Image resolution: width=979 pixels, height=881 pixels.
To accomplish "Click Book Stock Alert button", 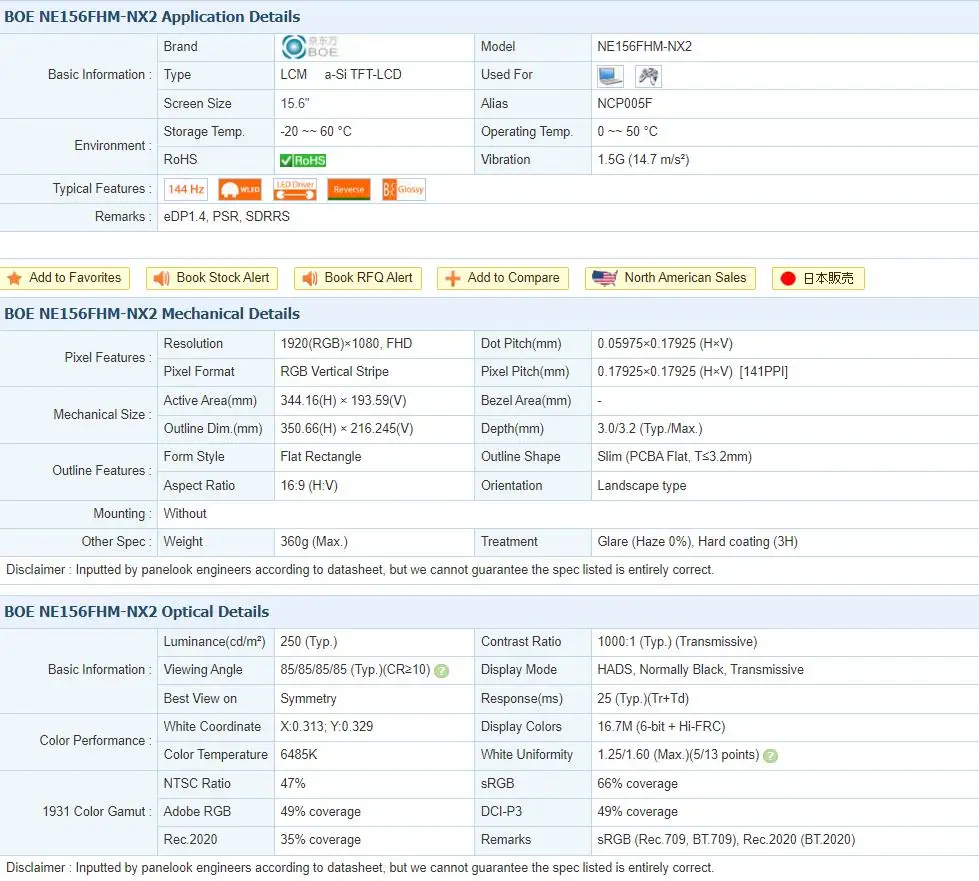I will 212,278.
